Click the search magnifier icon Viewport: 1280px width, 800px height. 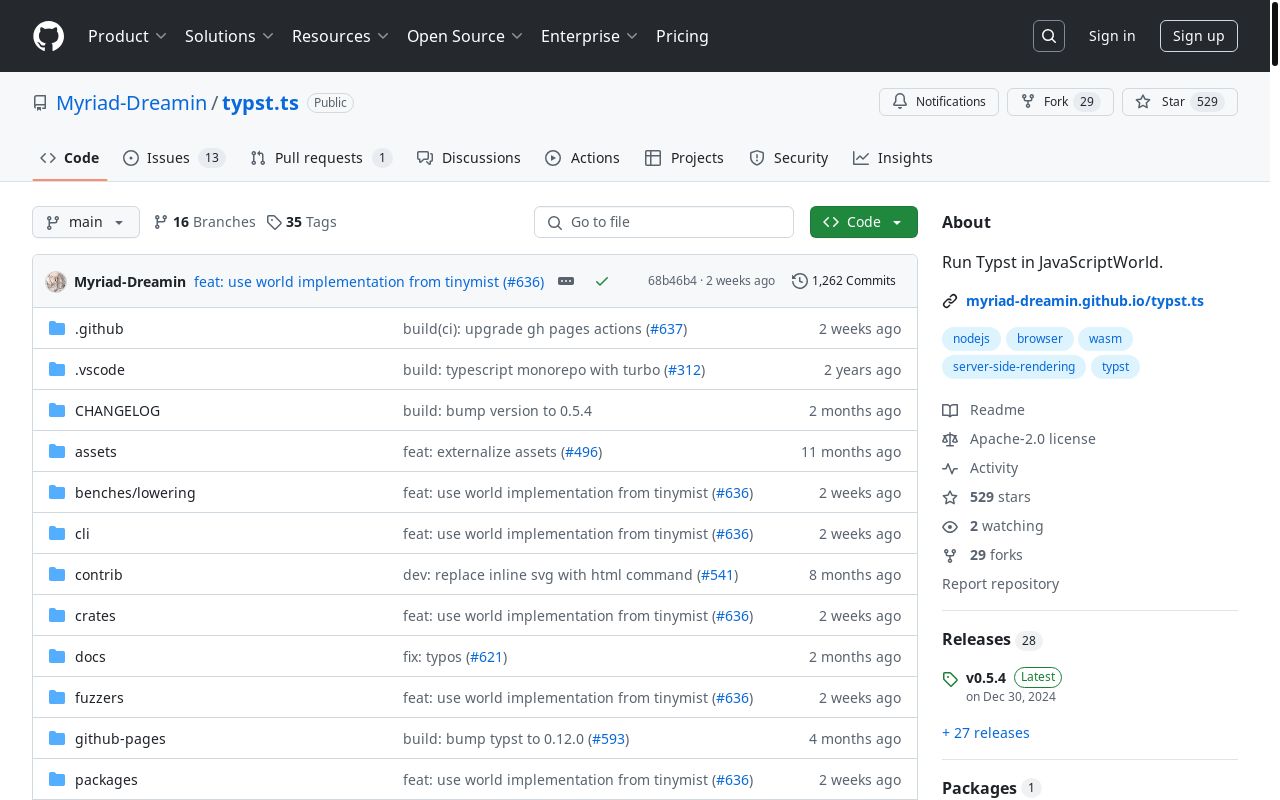click(x=1049, y=36)
